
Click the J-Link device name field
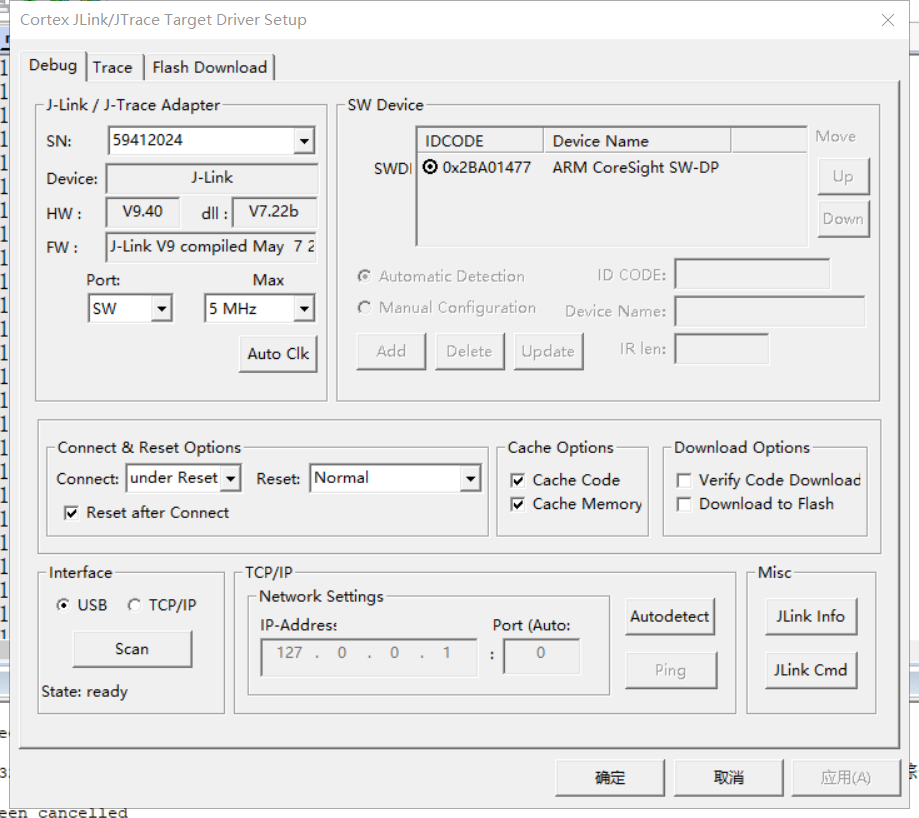[x=212, y=178]
